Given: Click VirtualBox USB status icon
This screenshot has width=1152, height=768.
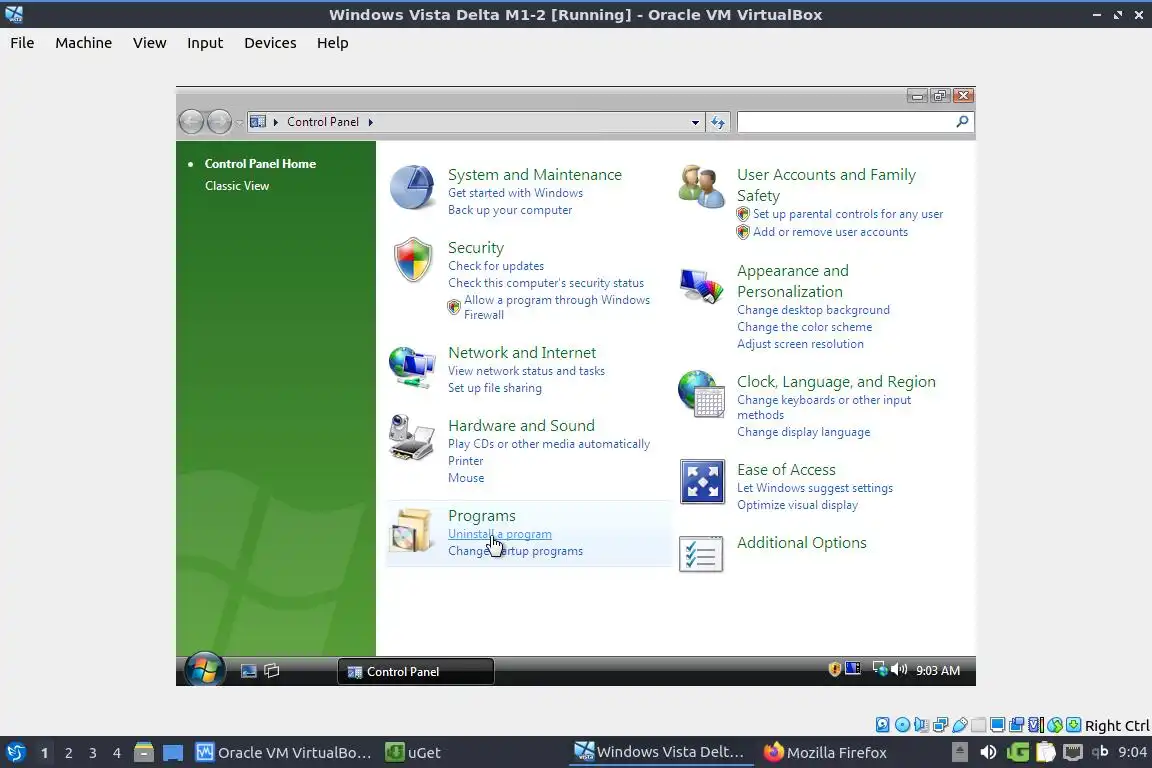Looking at the screenshot, I should [x=960, y=725].
